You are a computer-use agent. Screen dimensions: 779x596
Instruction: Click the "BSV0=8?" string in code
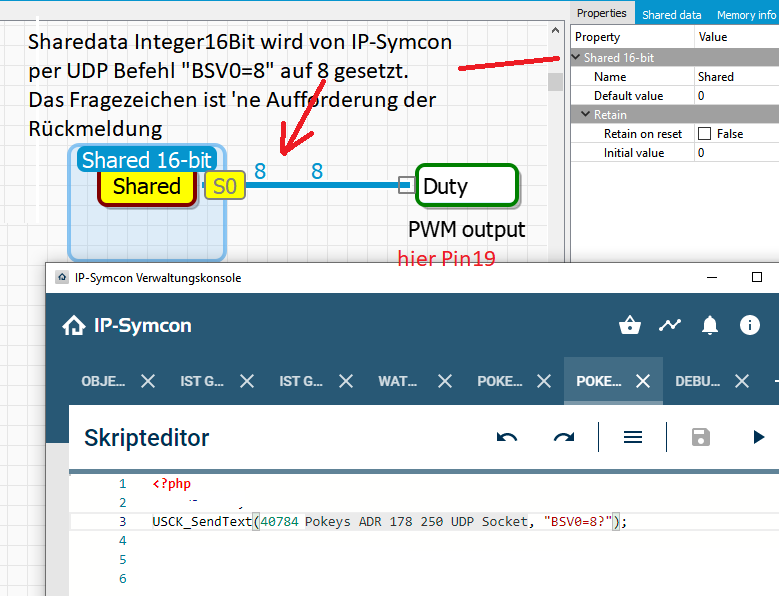coord(578,522)
